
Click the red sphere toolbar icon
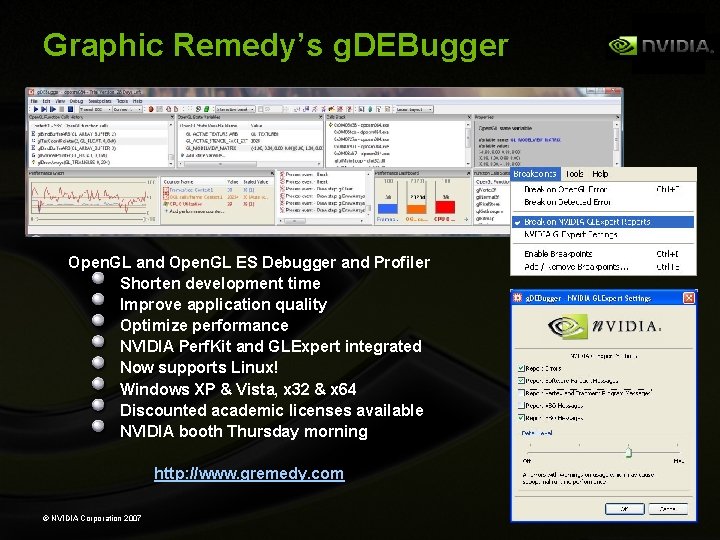click(151, 109)
